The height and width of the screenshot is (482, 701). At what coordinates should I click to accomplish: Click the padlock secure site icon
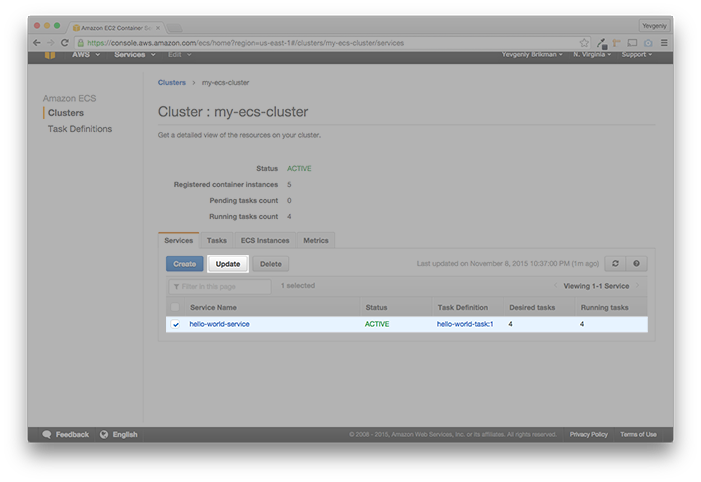point(81,43)
